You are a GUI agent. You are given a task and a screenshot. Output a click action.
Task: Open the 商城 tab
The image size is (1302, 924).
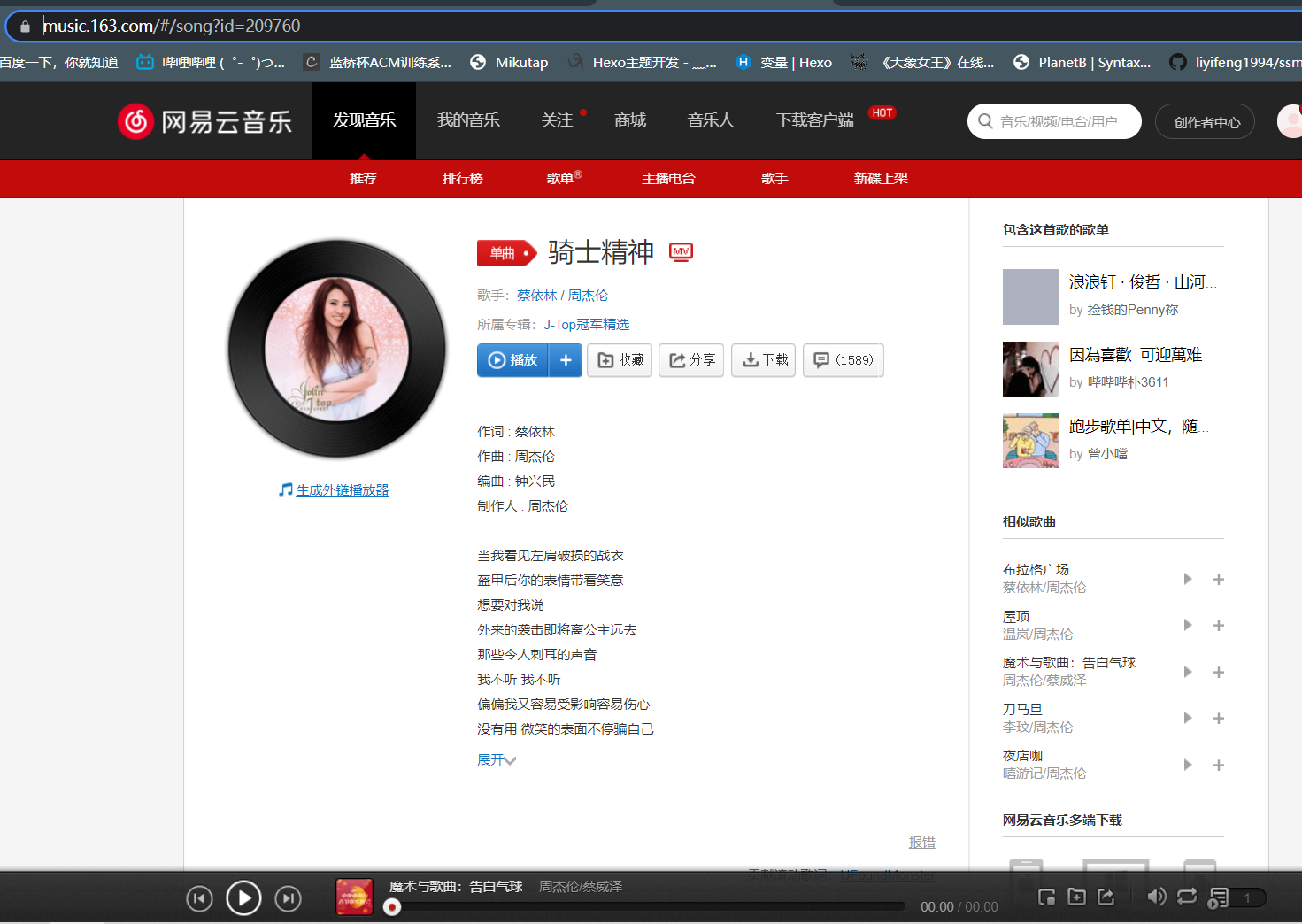(630, 120)
